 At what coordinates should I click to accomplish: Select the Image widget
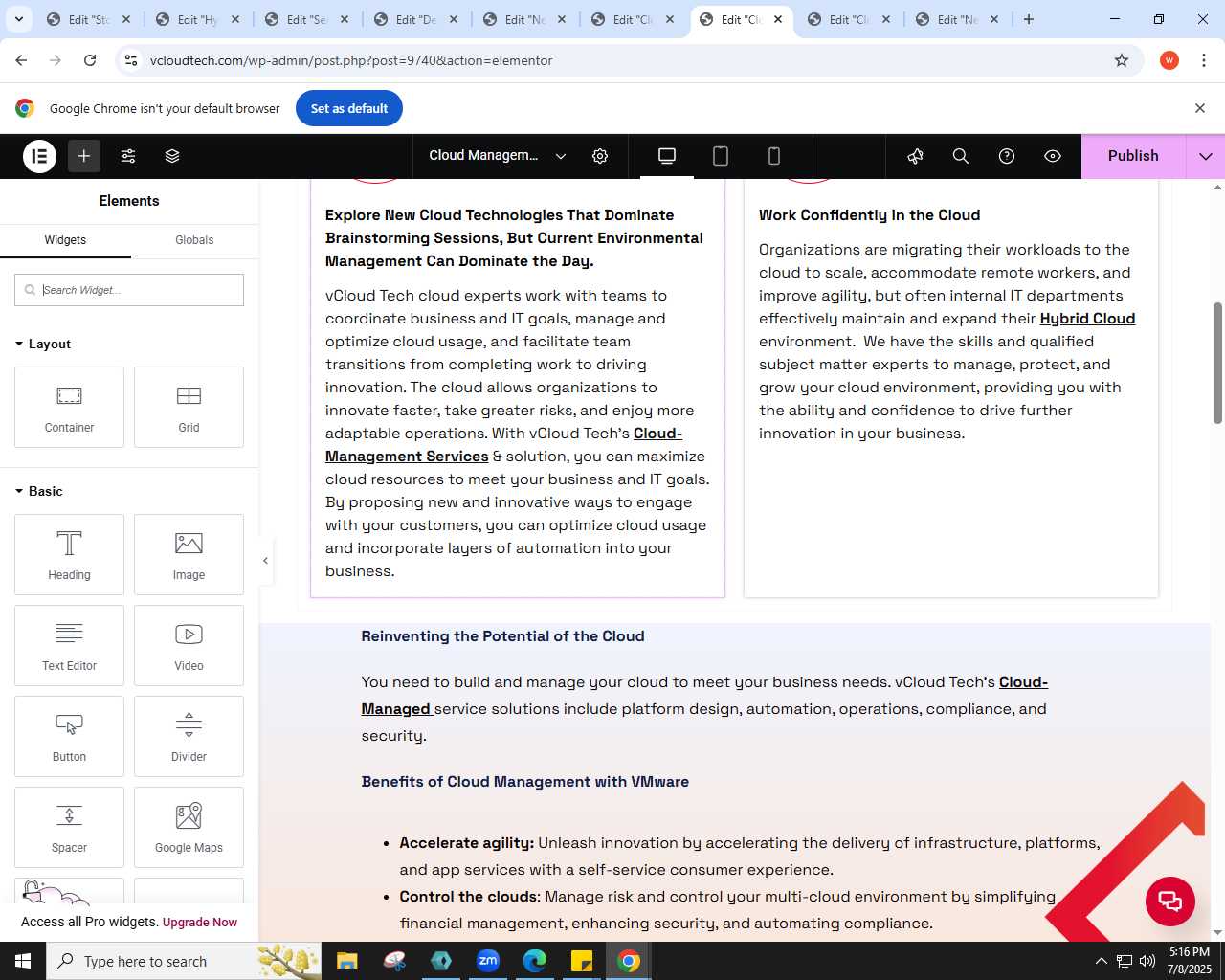[x=189, y=554]
